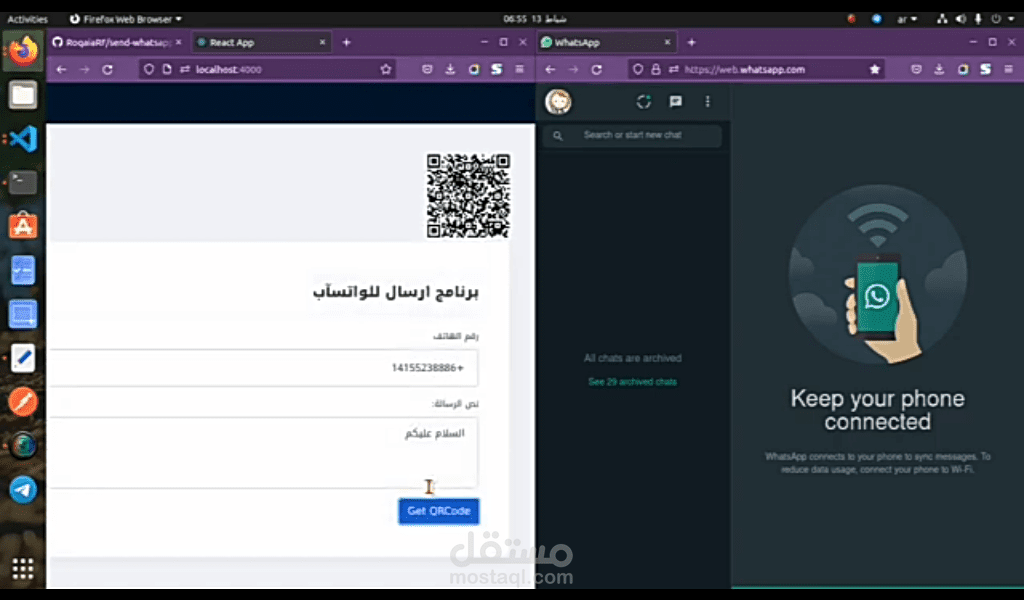Open the Status view in WhatsApp Web
The height and width of the screenshot is (600, 1024).
click(x=644, y=101)
